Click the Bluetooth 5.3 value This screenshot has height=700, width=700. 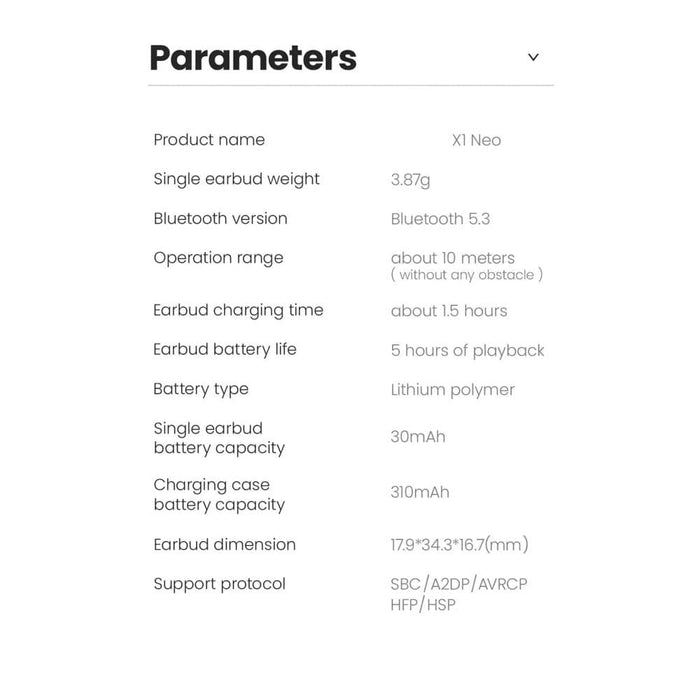point(440,219)
